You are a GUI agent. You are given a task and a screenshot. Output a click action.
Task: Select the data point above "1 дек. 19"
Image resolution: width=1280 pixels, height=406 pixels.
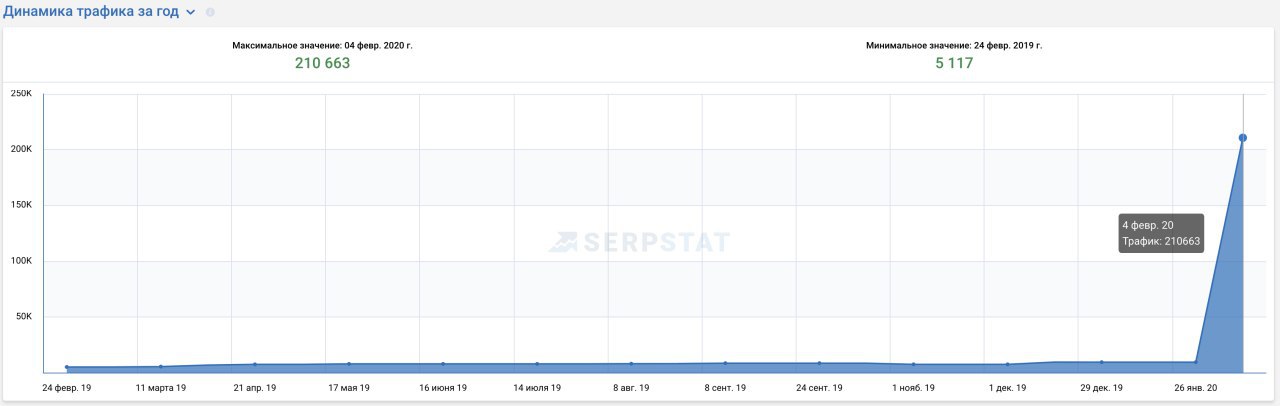[1007, 364]
